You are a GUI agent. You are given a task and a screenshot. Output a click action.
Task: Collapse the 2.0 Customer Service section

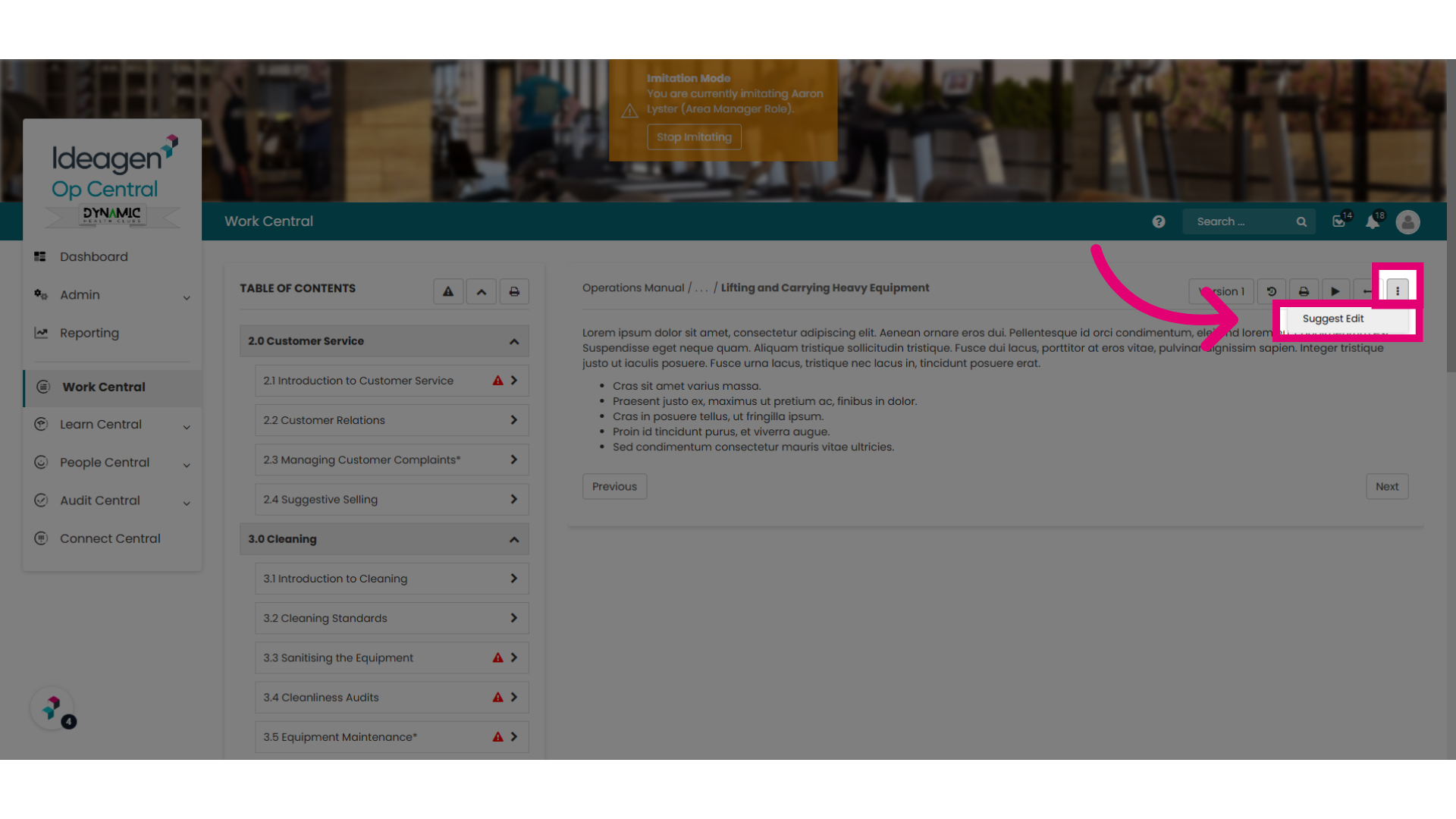[514, 341]
